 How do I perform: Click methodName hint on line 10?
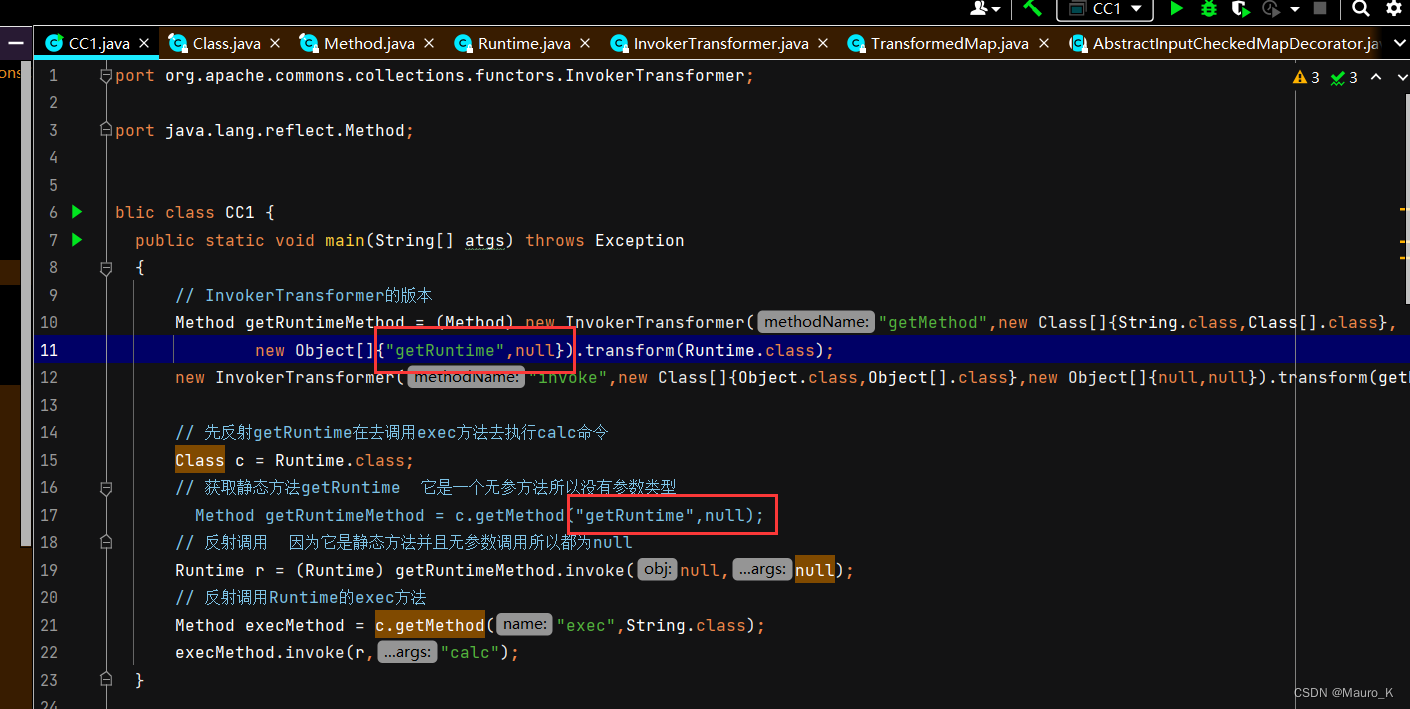(815, 322)
